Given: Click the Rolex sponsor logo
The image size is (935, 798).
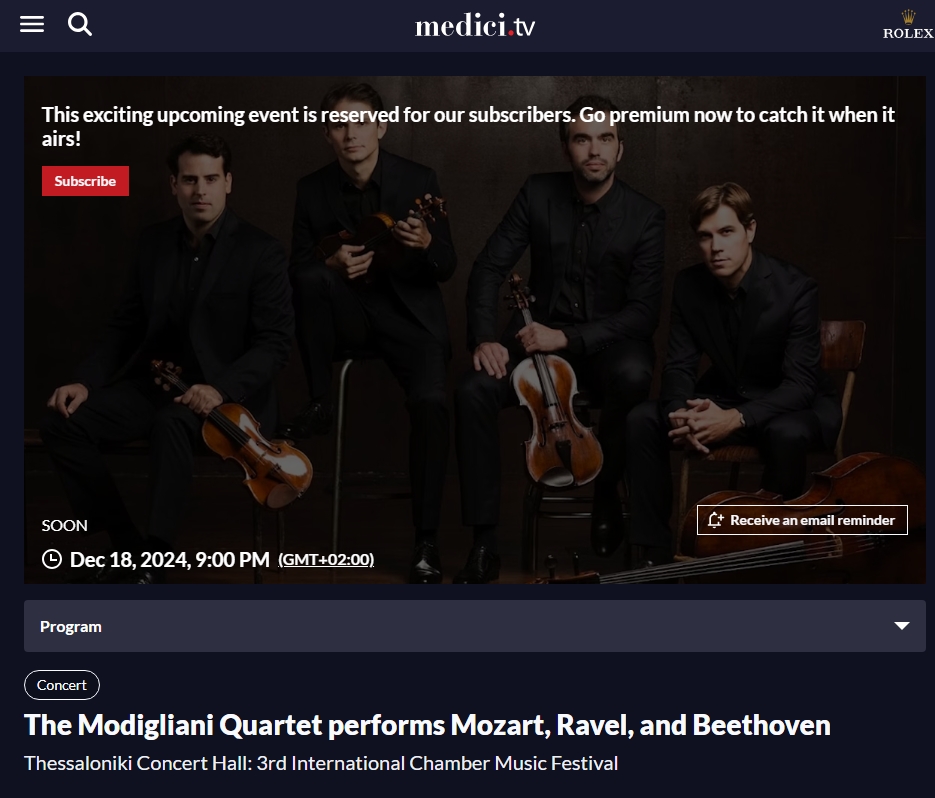Looking at the screenshot, I should (x=908, y=25).
